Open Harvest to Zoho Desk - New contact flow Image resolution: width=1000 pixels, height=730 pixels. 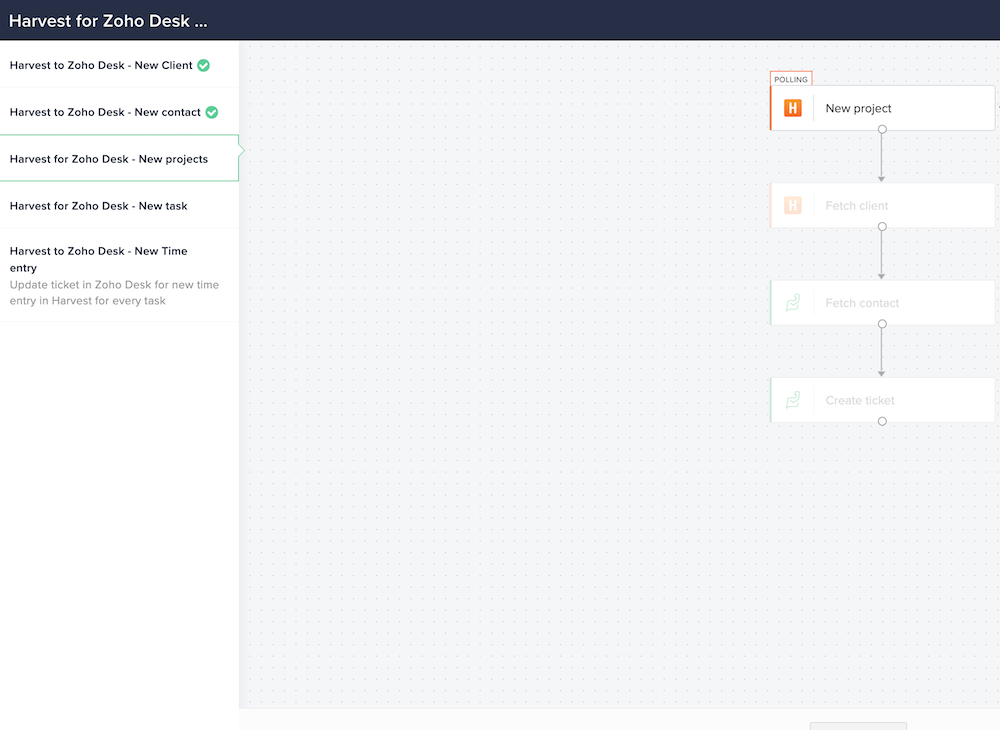119,112
